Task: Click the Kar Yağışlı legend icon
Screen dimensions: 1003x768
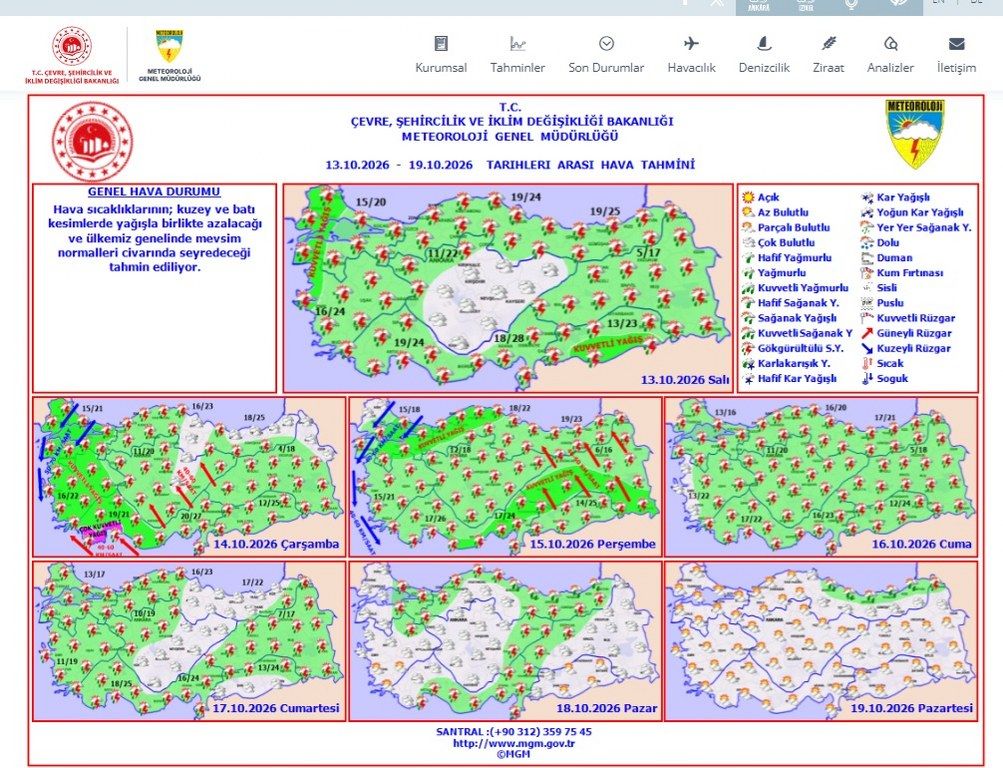Action: point(867,197)
